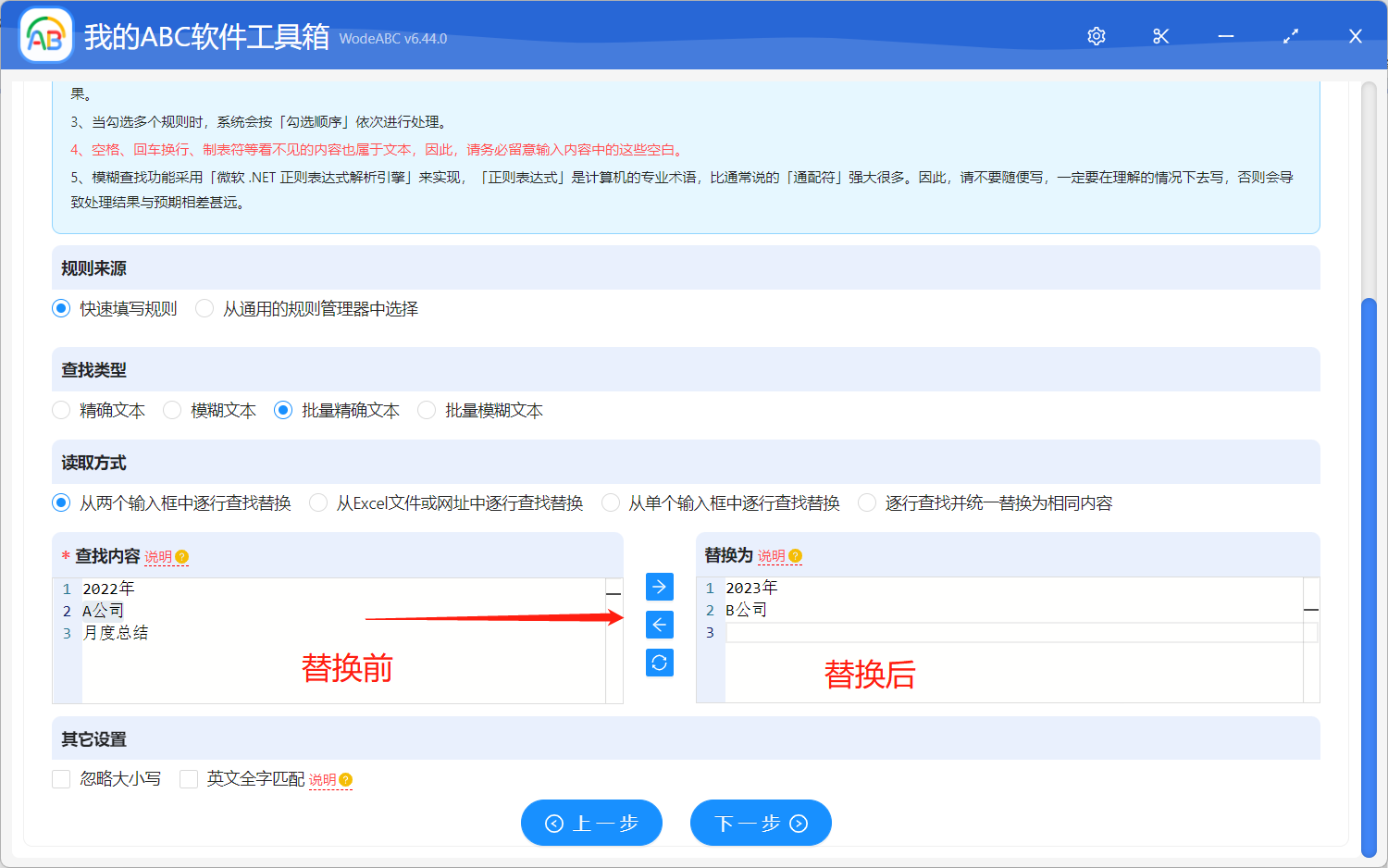Open the 说明 link next to 查找内容

click(155, 556)
